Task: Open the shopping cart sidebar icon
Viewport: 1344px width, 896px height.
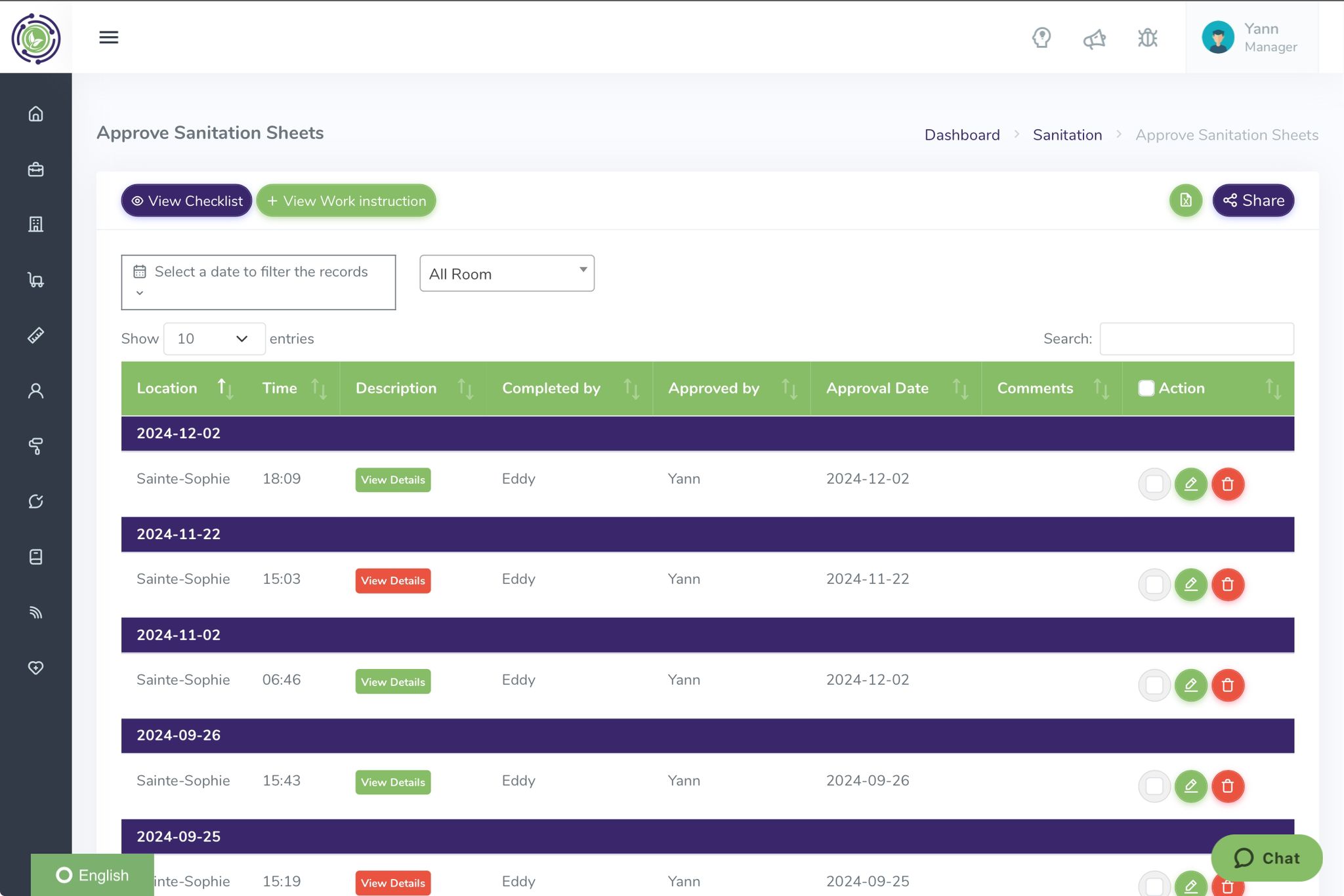Action: (x=36, y=280)
